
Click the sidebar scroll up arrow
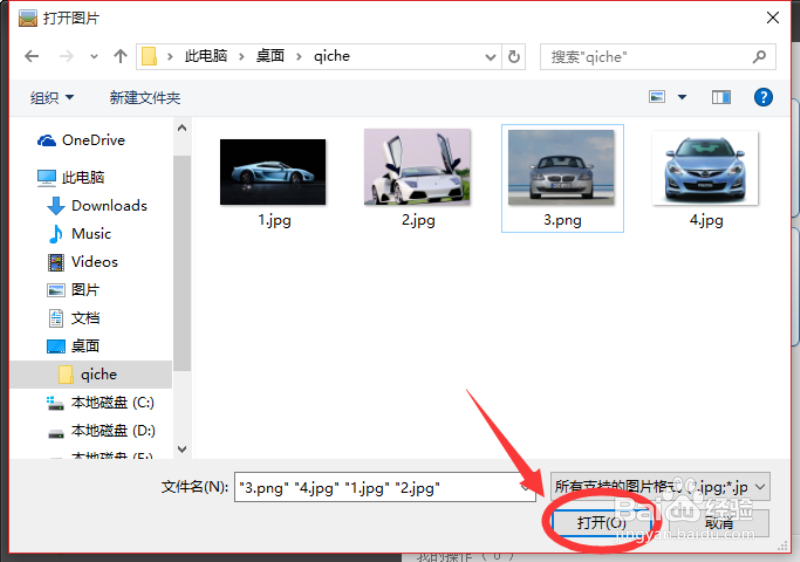point(182,128)
